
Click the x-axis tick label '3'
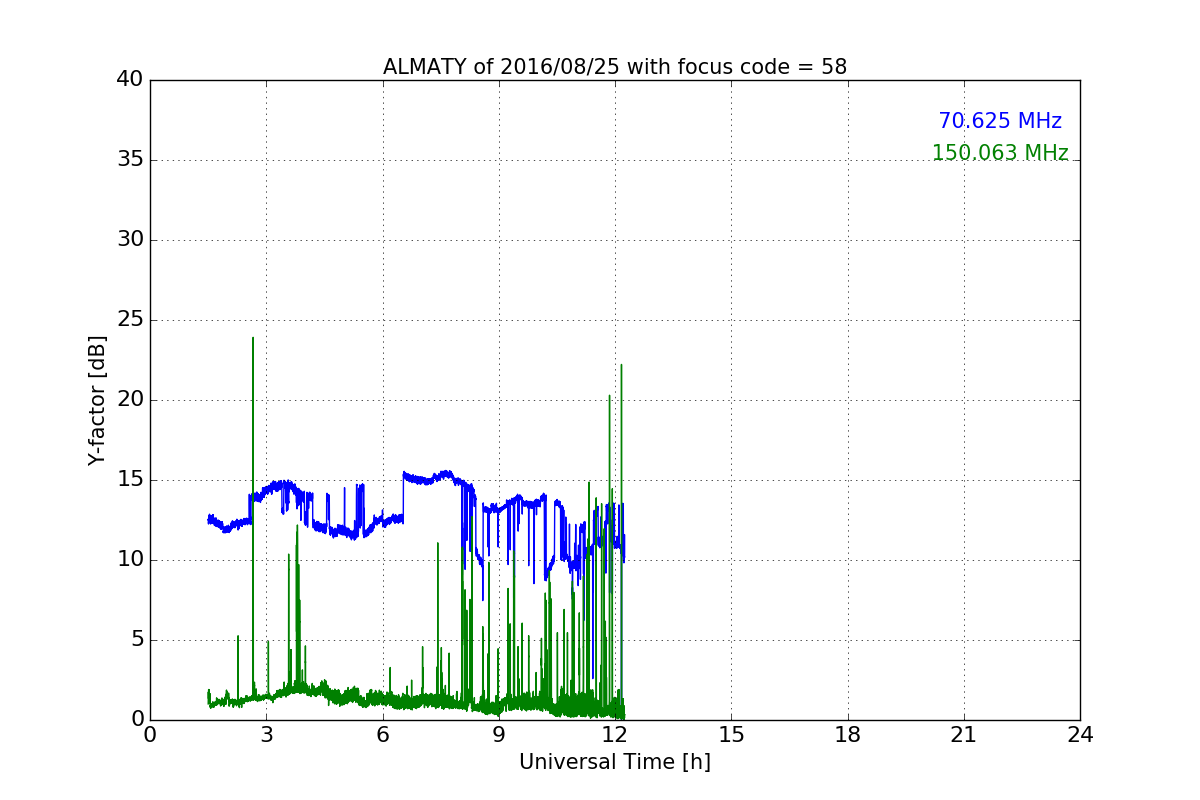tap(266, 735)
